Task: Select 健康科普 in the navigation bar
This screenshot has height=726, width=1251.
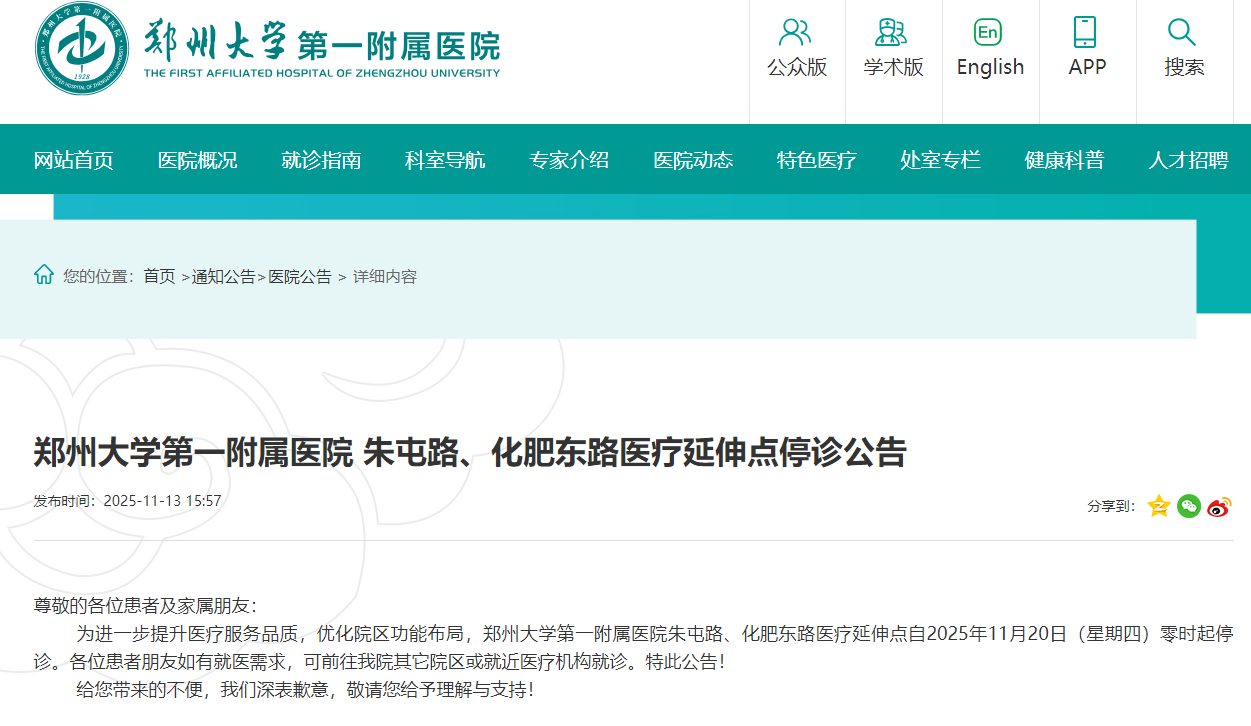Action: [x=1064, y=160]
